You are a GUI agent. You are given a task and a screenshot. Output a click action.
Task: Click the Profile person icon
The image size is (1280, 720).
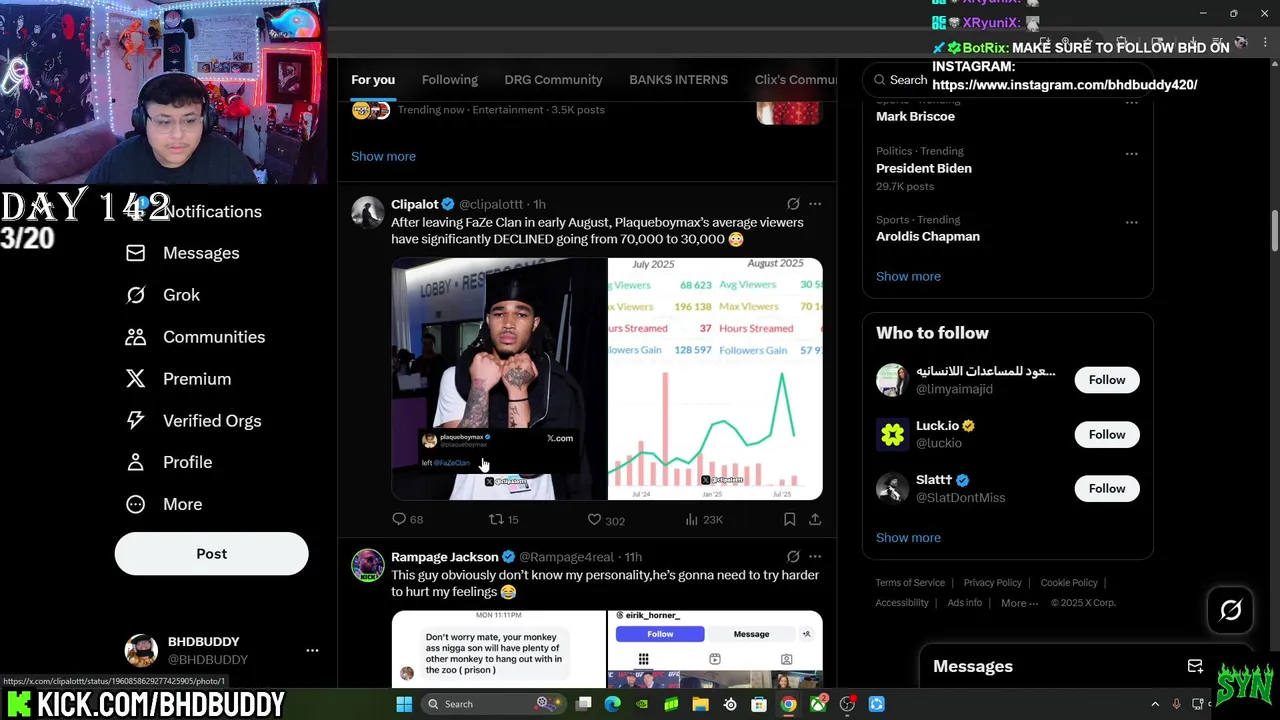[136, 462]
